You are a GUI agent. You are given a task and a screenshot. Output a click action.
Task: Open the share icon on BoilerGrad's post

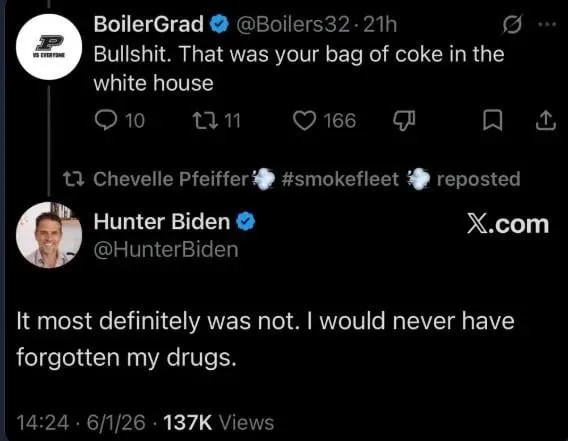(x=546, y=121)
